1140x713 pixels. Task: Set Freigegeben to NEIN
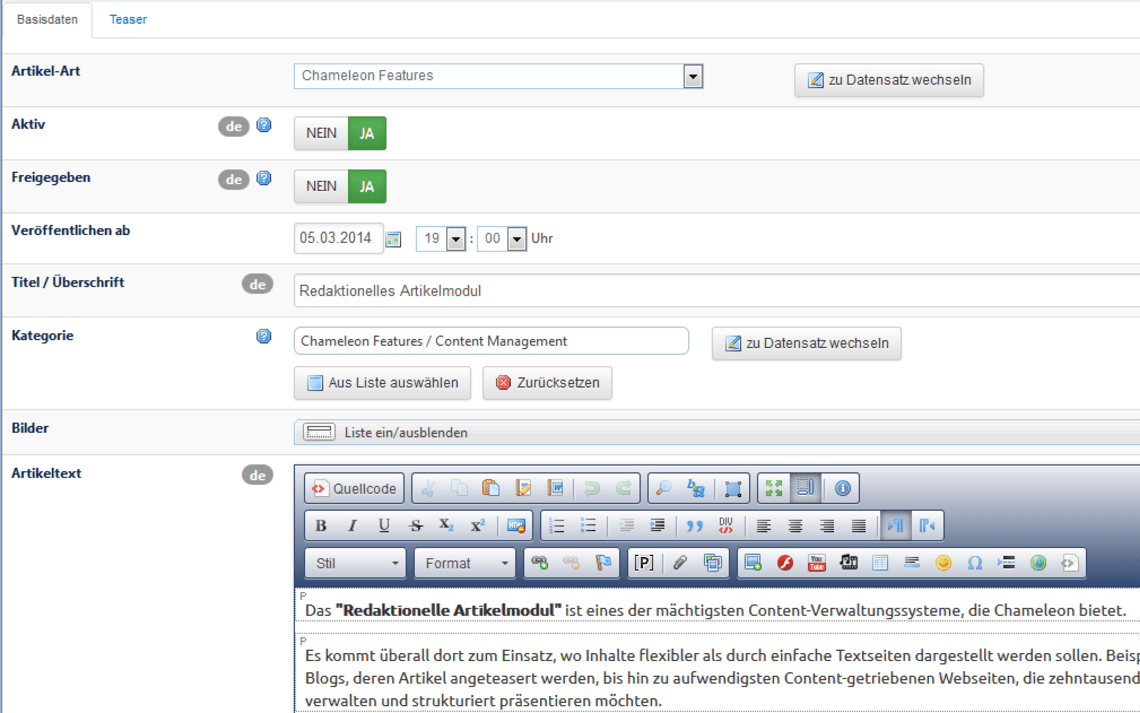coord(321,186)
